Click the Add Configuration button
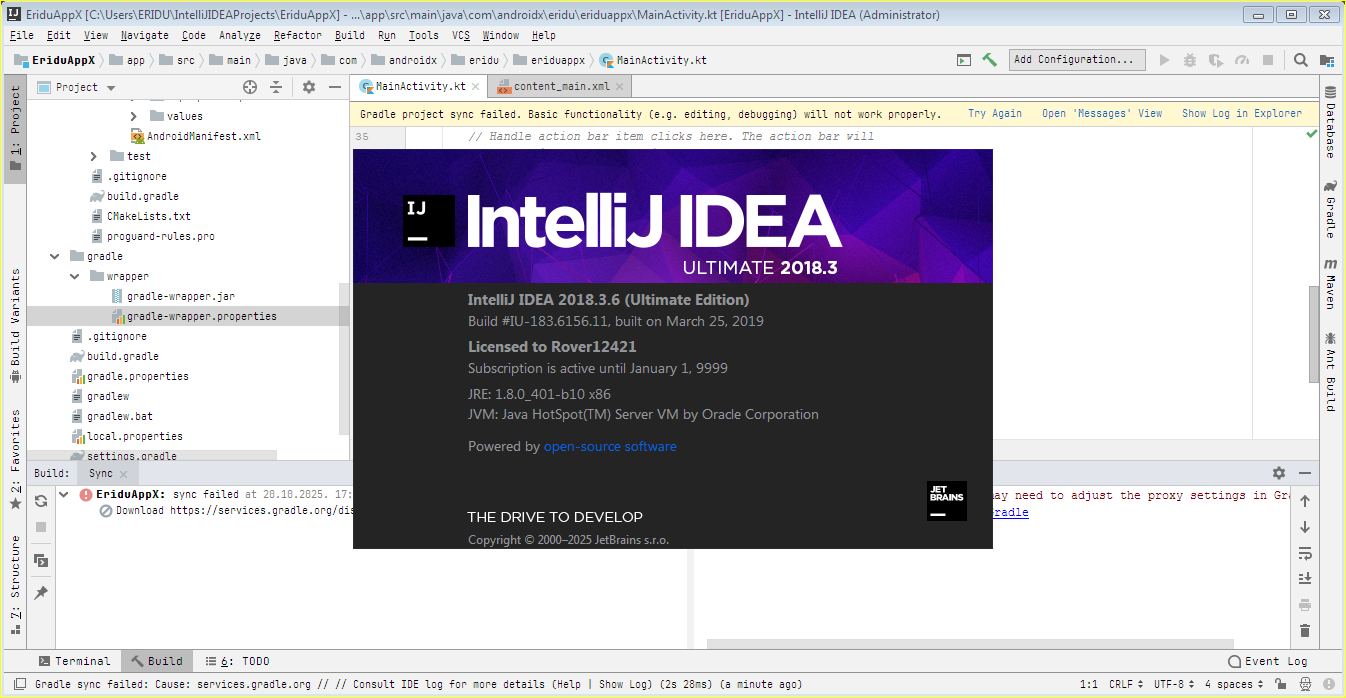Screen dimensions: 1346x698 point(1076,60)
